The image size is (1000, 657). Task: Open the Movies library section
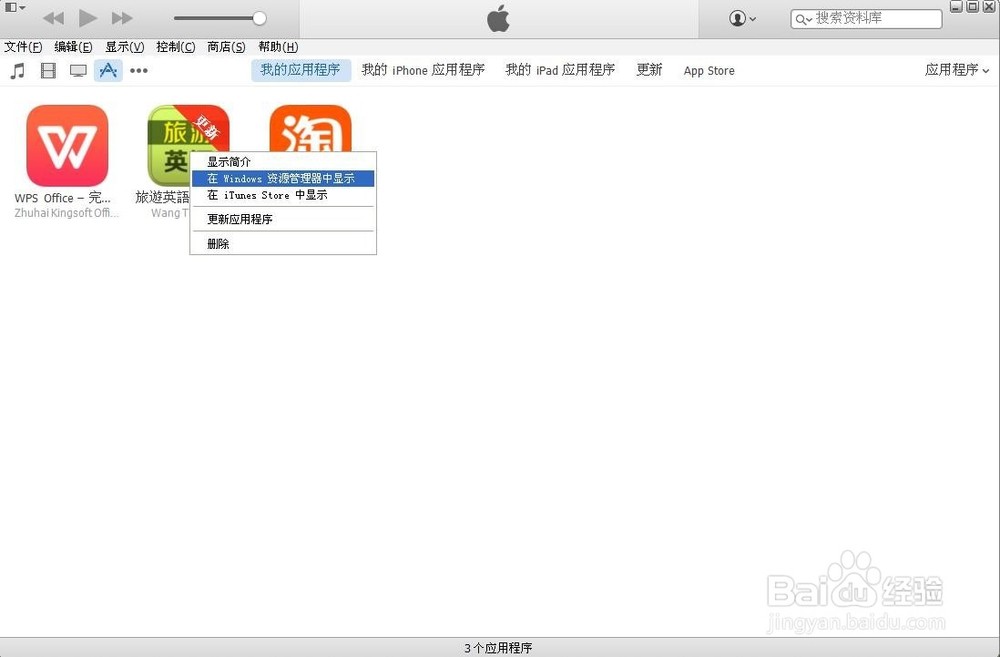click(x=47, y=70)
